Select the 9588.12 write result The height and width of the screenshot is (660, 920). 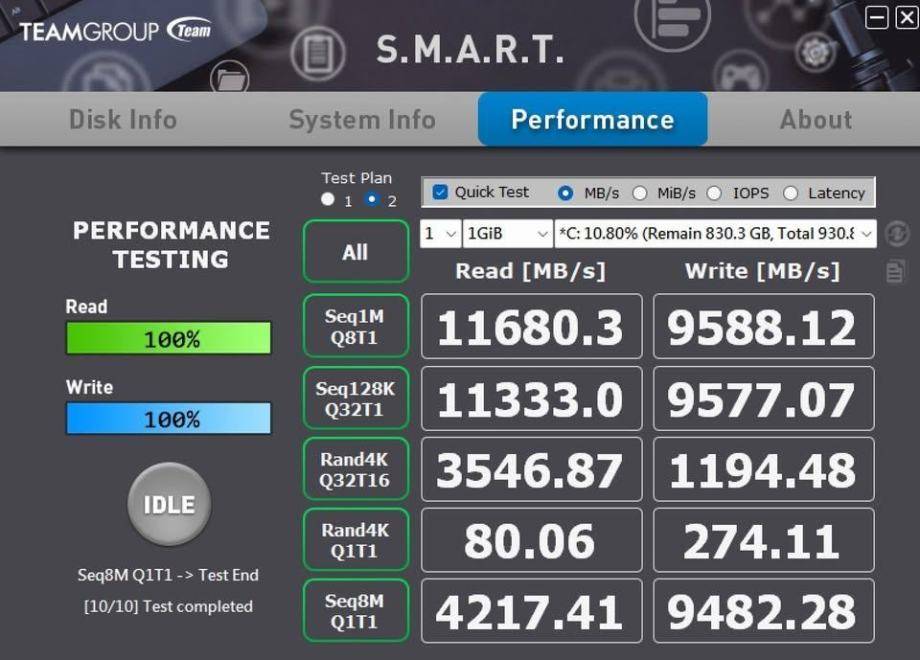[763, 326]
